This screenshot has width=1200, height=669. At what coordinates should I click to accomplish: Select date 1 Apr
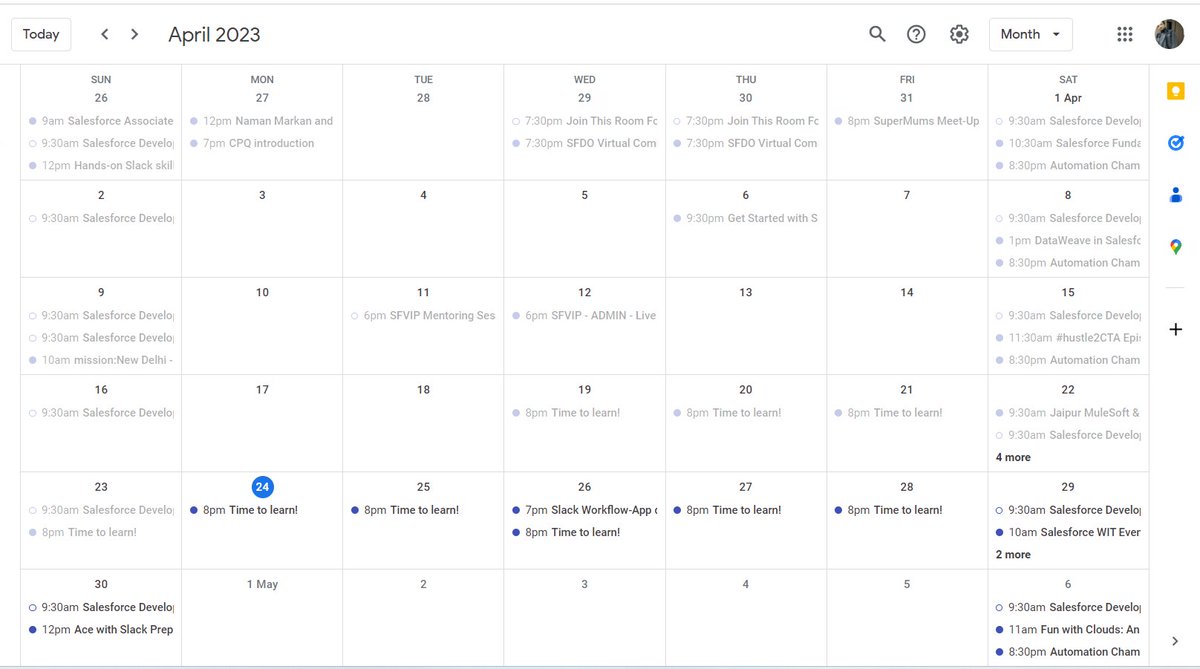pos(1068,98)
